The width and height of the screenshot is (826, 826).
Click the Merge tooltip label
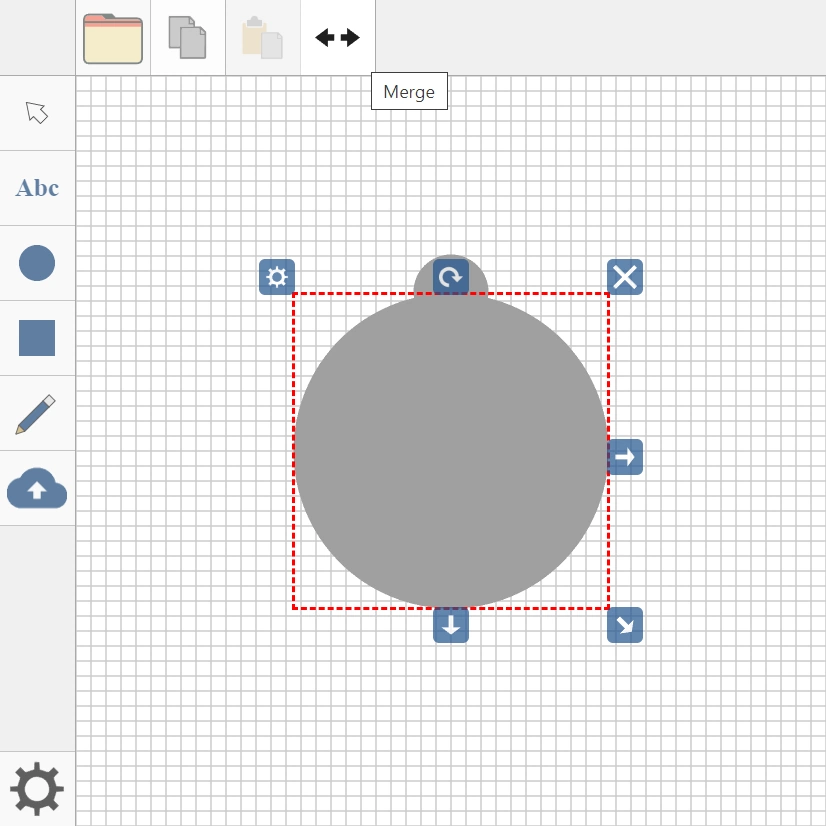click(409, 92)
